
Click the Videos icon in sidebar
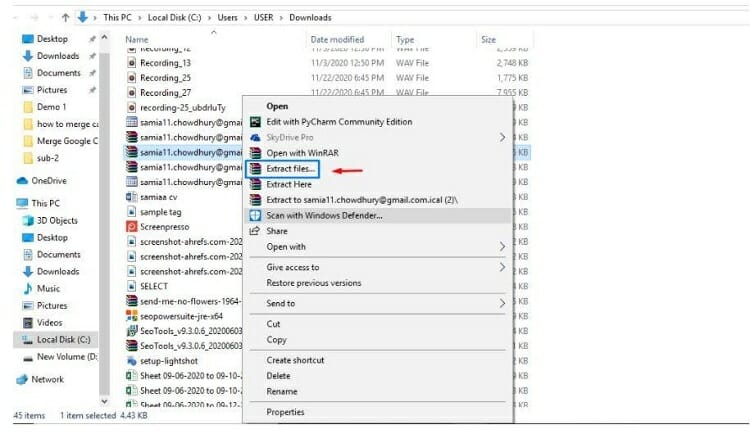tap(28, 323)
